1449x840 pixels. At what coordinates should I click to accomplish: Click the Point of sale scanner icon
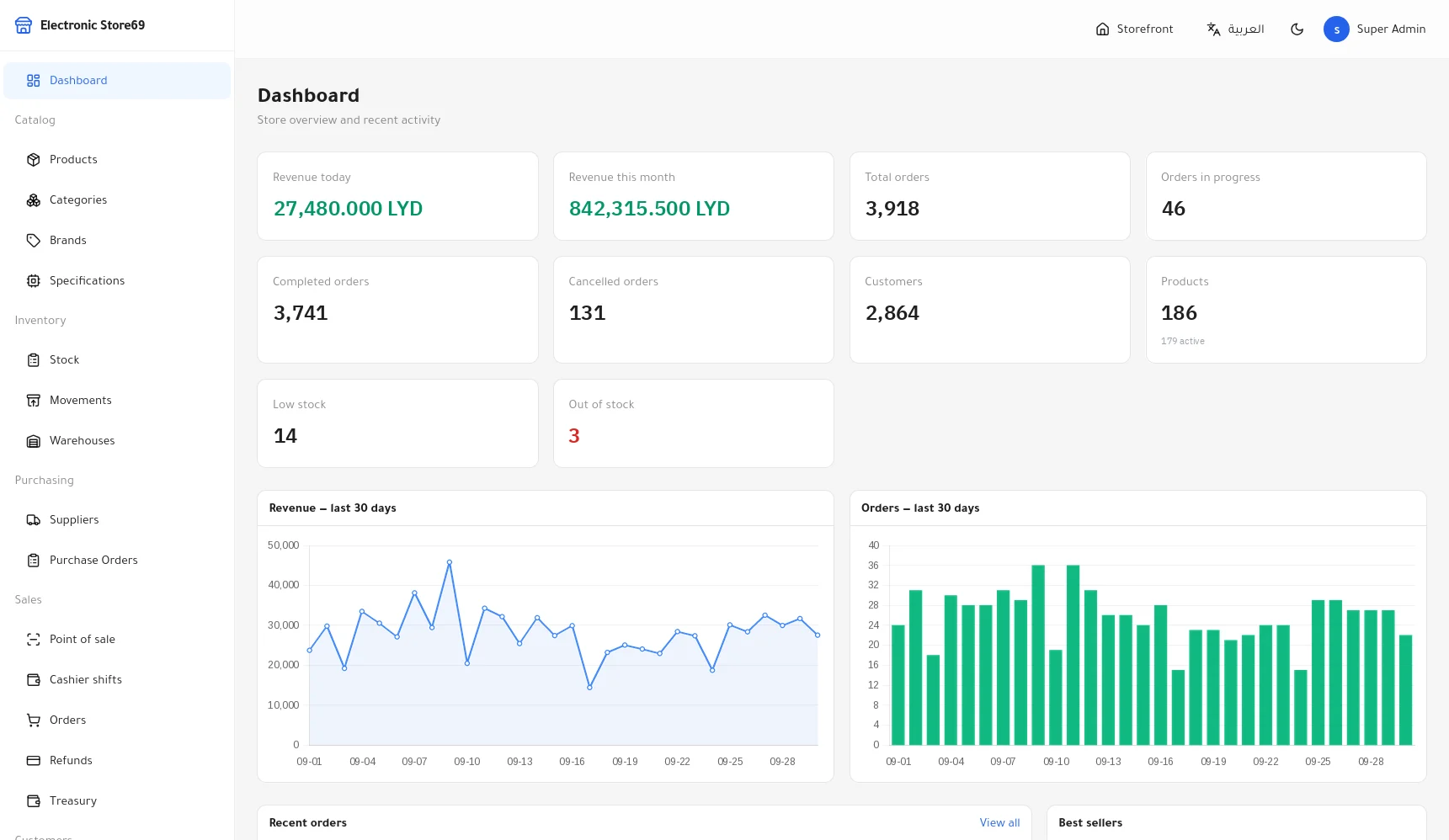pos(34,640)
